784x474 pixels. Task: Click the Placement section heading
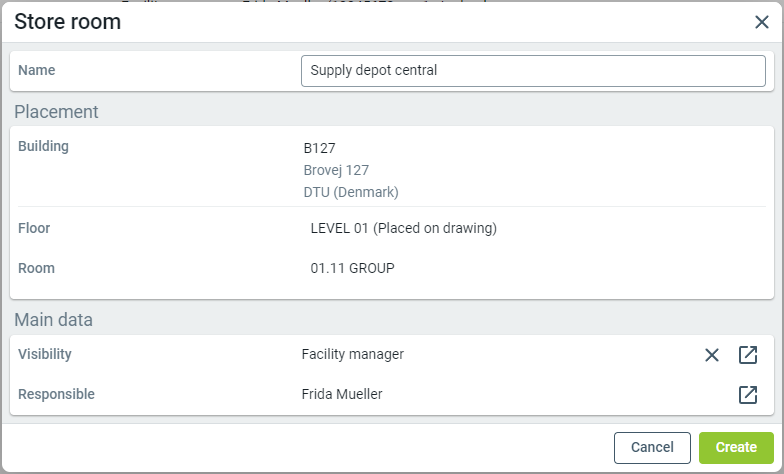tap(56, 112)
